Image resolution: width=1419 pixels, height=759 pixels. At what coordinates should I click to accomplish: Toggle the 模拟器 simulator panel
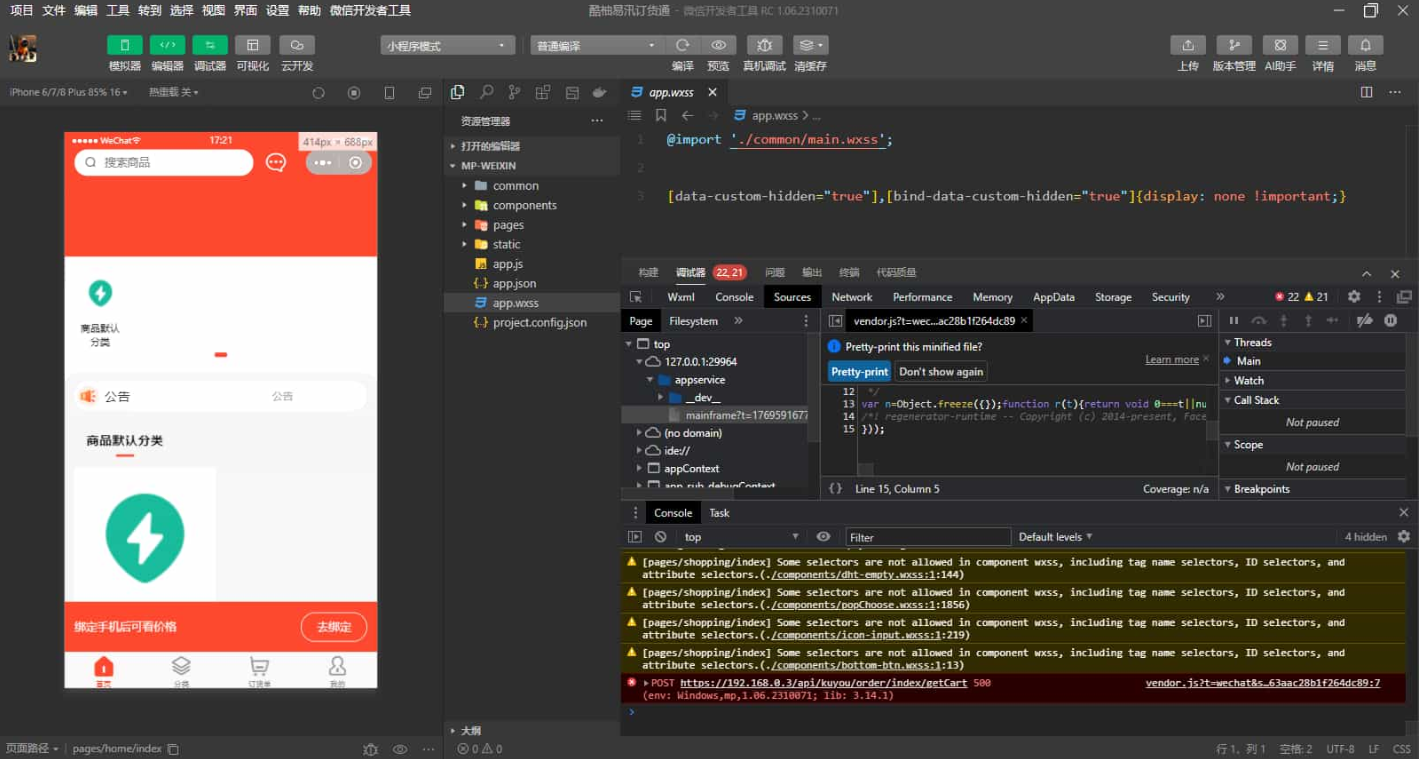click(125, 46)
